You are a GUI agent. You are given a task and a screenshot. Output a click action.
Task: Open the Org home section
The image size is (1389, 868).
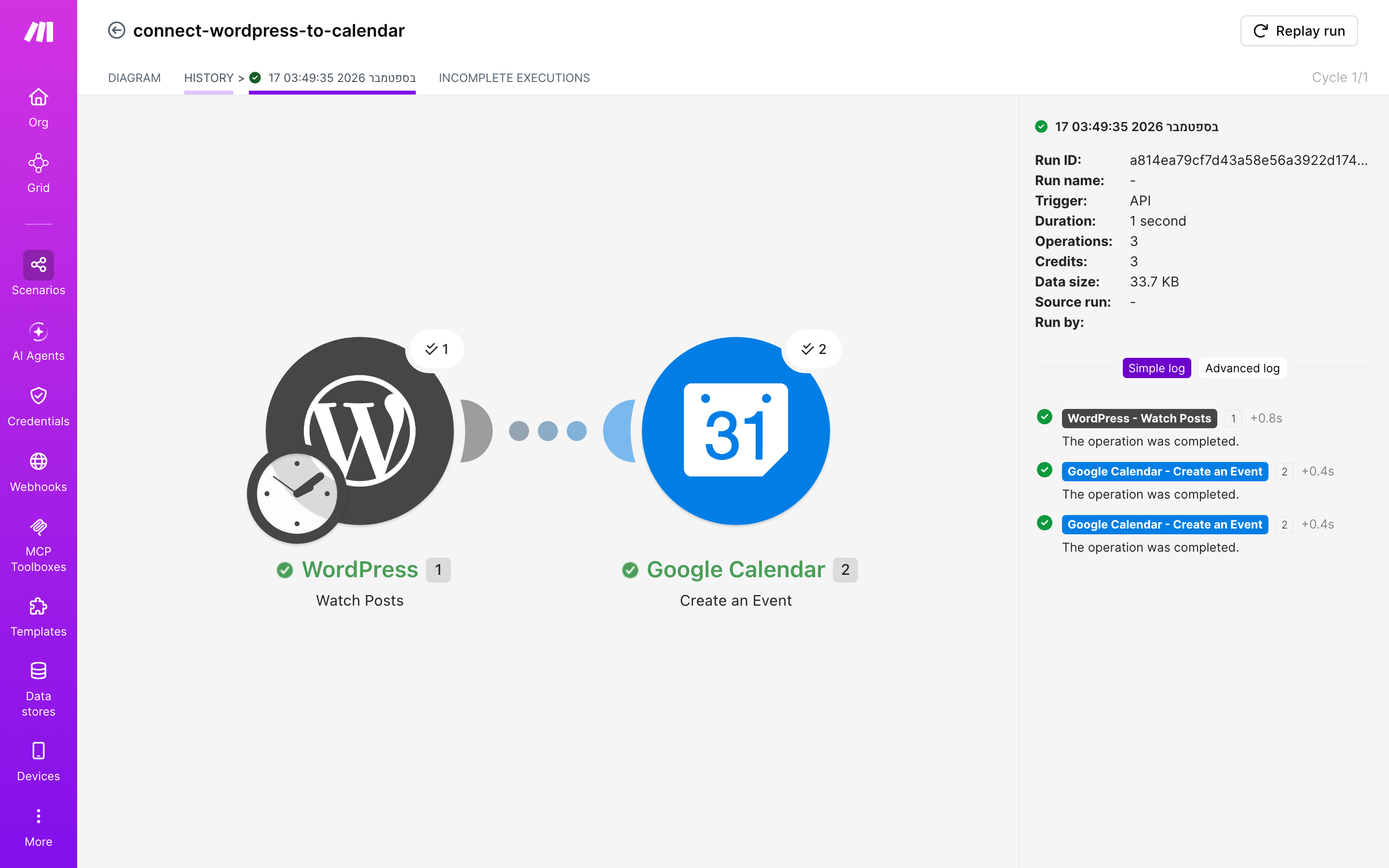(x=39, y=108)
